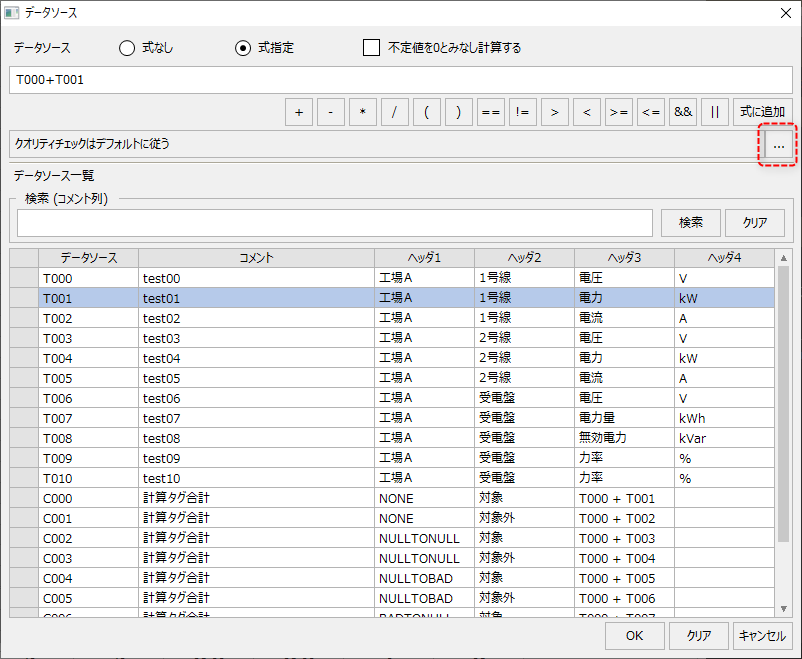
Task: Insert an opening parenthesis
Action: (426, 112)
